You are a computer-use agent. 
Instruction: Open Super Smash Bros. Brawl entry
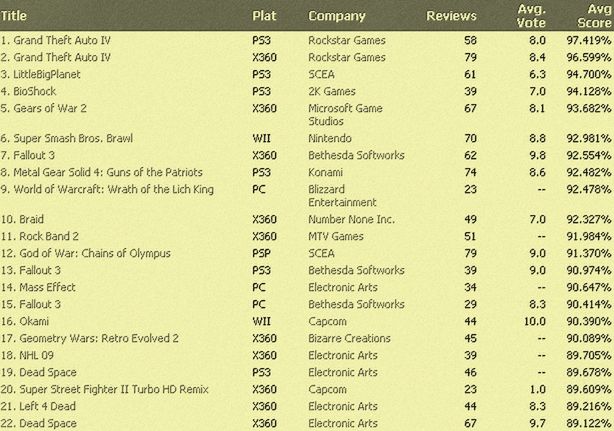tap(73, 138)
